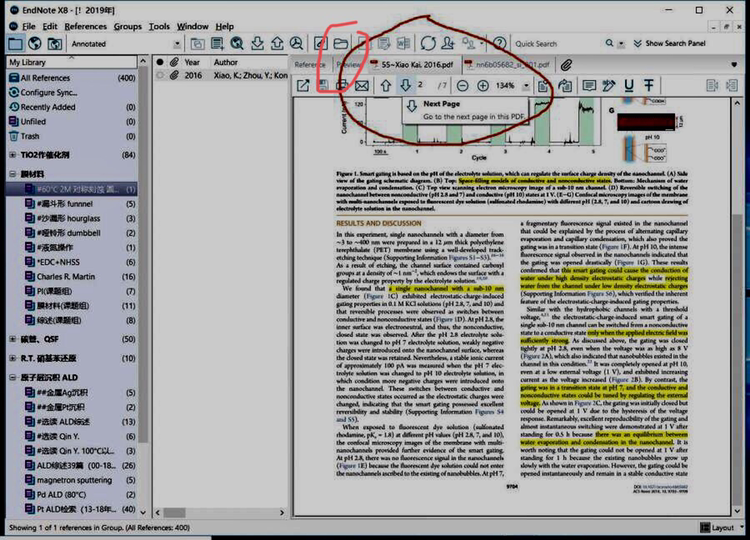Select Configure Sync in My Library
The height and width of the screenshot is (540, 750).
point(48,92)
